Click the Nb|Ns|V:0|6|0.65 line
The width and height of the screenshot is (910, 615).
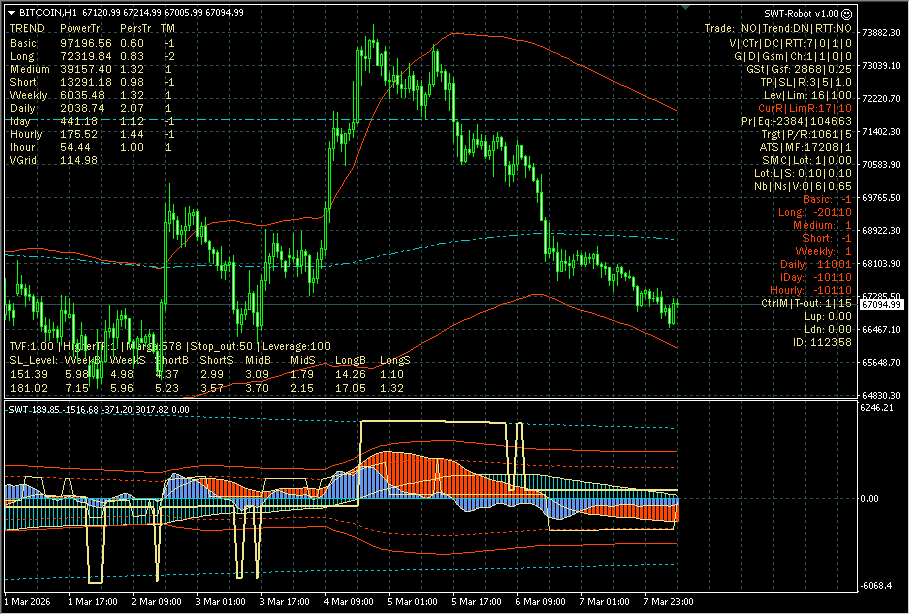tap(803, 186)
